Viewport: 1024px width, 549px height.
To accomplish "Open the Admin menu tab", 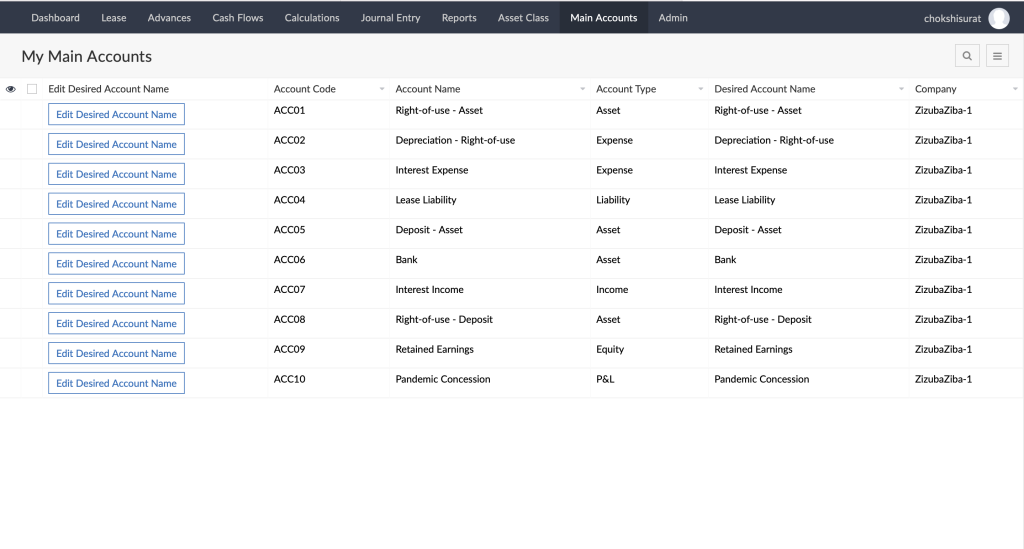I will 673,18.
